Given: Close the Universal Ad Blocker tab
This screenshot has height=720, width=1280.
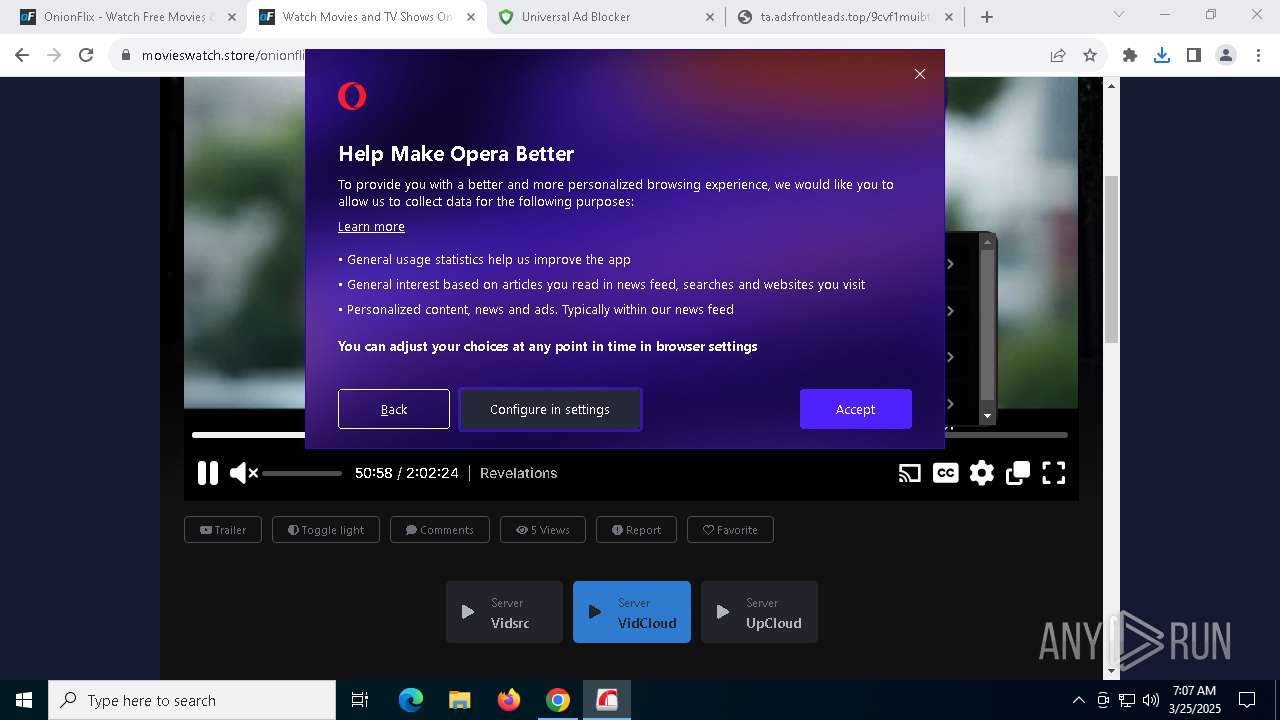Looking at the screenshot, I should pyautogui.click(x=710, y=17).
